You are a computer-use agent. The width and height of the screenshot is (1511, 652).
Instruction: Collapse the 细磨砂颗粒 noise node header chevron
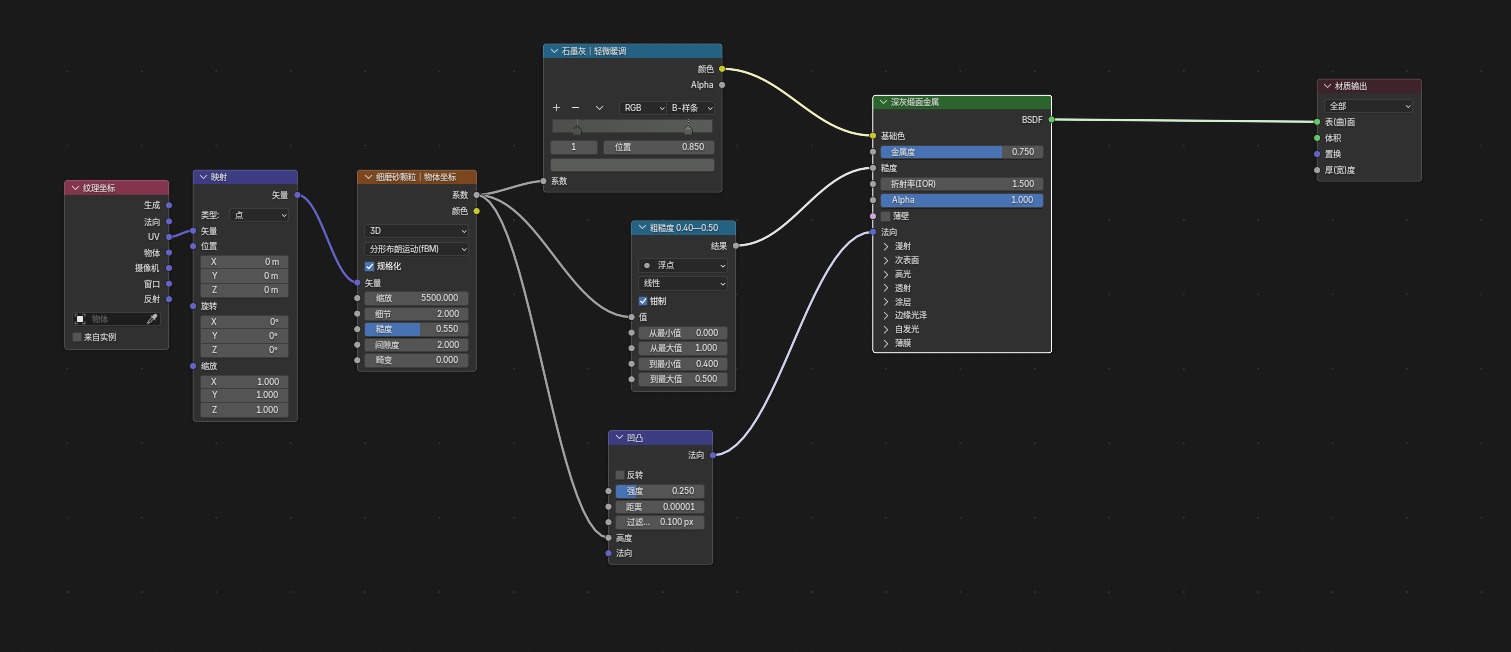click(367, 177)
